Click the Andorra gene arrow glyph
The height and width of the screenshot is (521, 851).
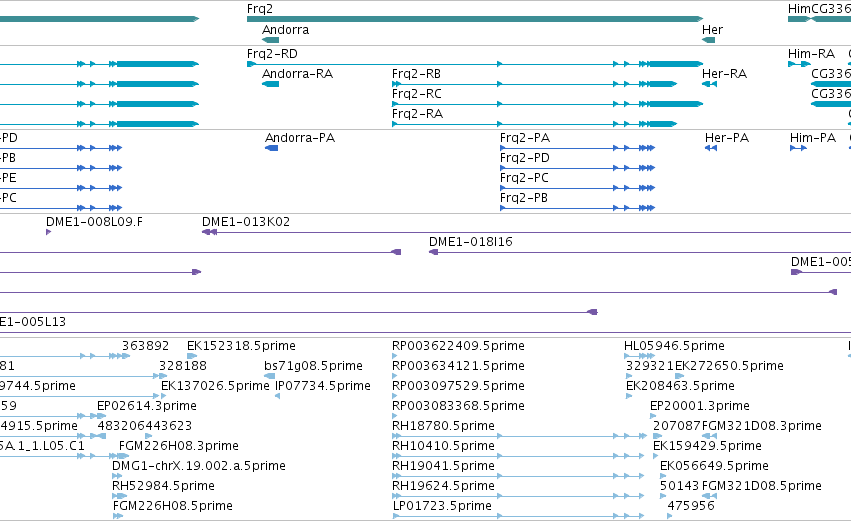(x=270, y=40)
